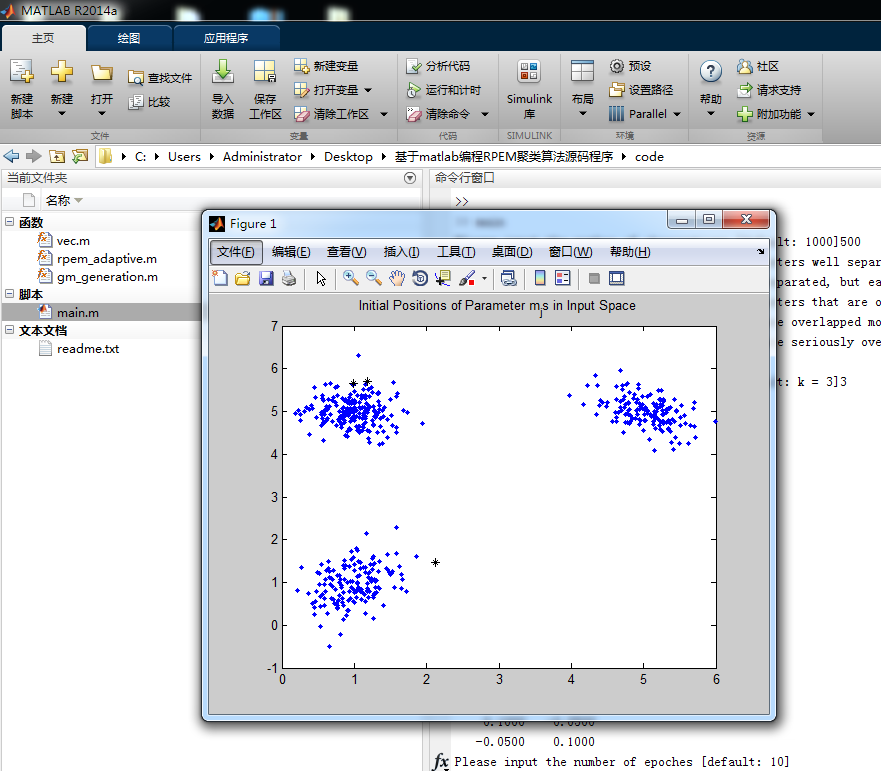
Task: Open 布局 (Layout) dropdown
Action: [583, 114]
